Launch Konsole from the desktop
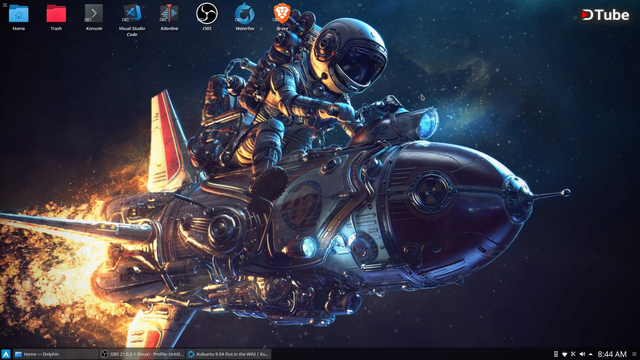The image size is (640, 360). click(94, 17)
